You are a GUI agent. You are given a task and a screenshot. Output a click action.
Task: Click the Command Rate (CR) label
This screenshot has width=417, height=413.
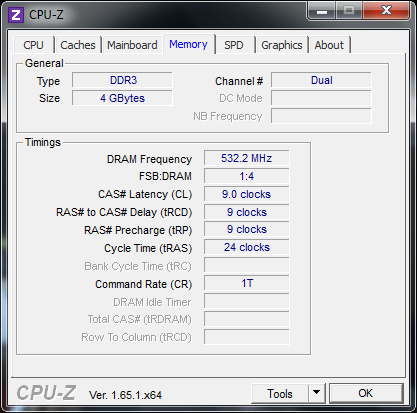coord(144,284)
